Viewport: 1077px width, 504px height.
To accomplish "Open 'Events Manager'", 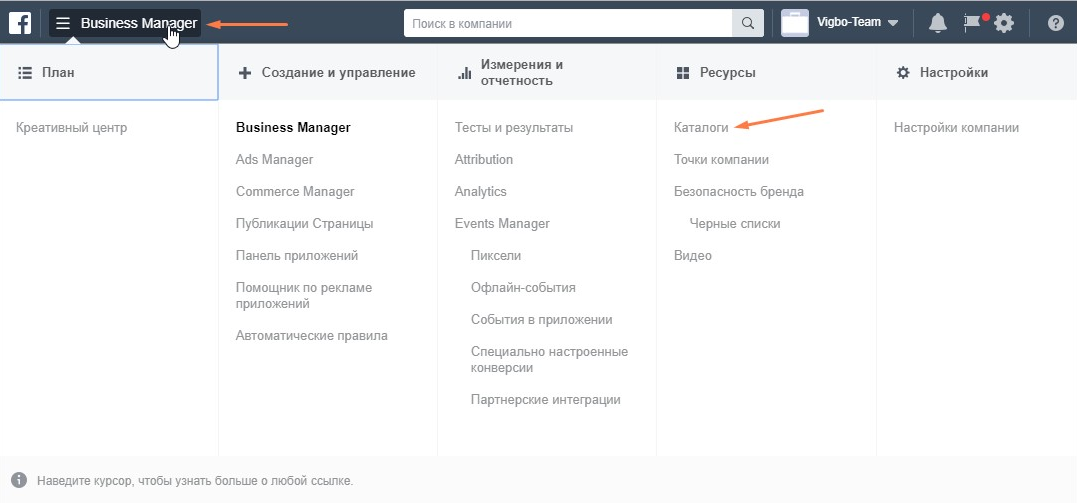I will coord(502,224).
